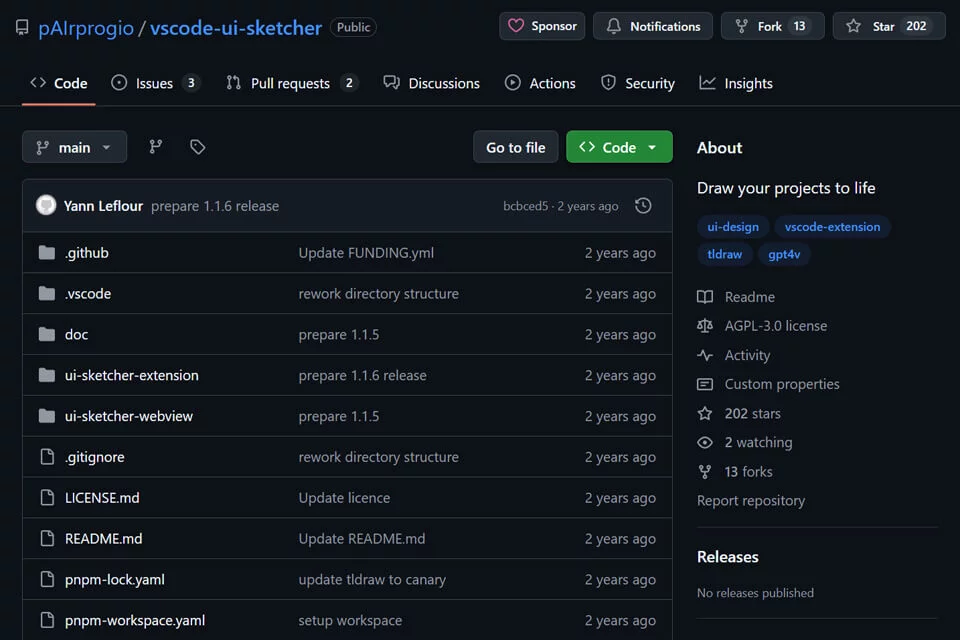960x640 pixels.
Task: Click the stars icon in About
Action: pos(705,413)
